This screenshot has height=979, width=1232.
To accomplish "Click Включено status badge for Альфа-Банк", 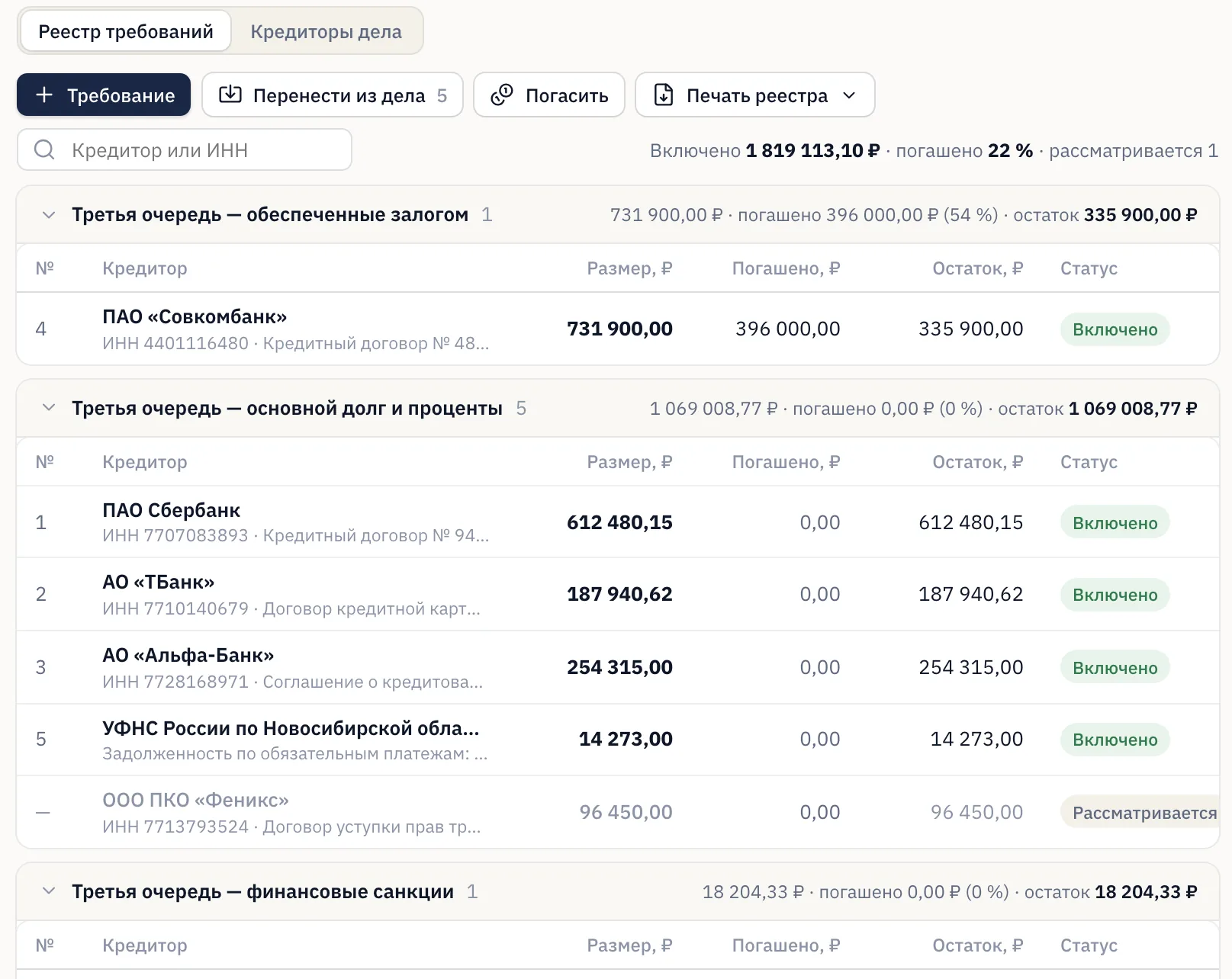I will coord(1115,668).
